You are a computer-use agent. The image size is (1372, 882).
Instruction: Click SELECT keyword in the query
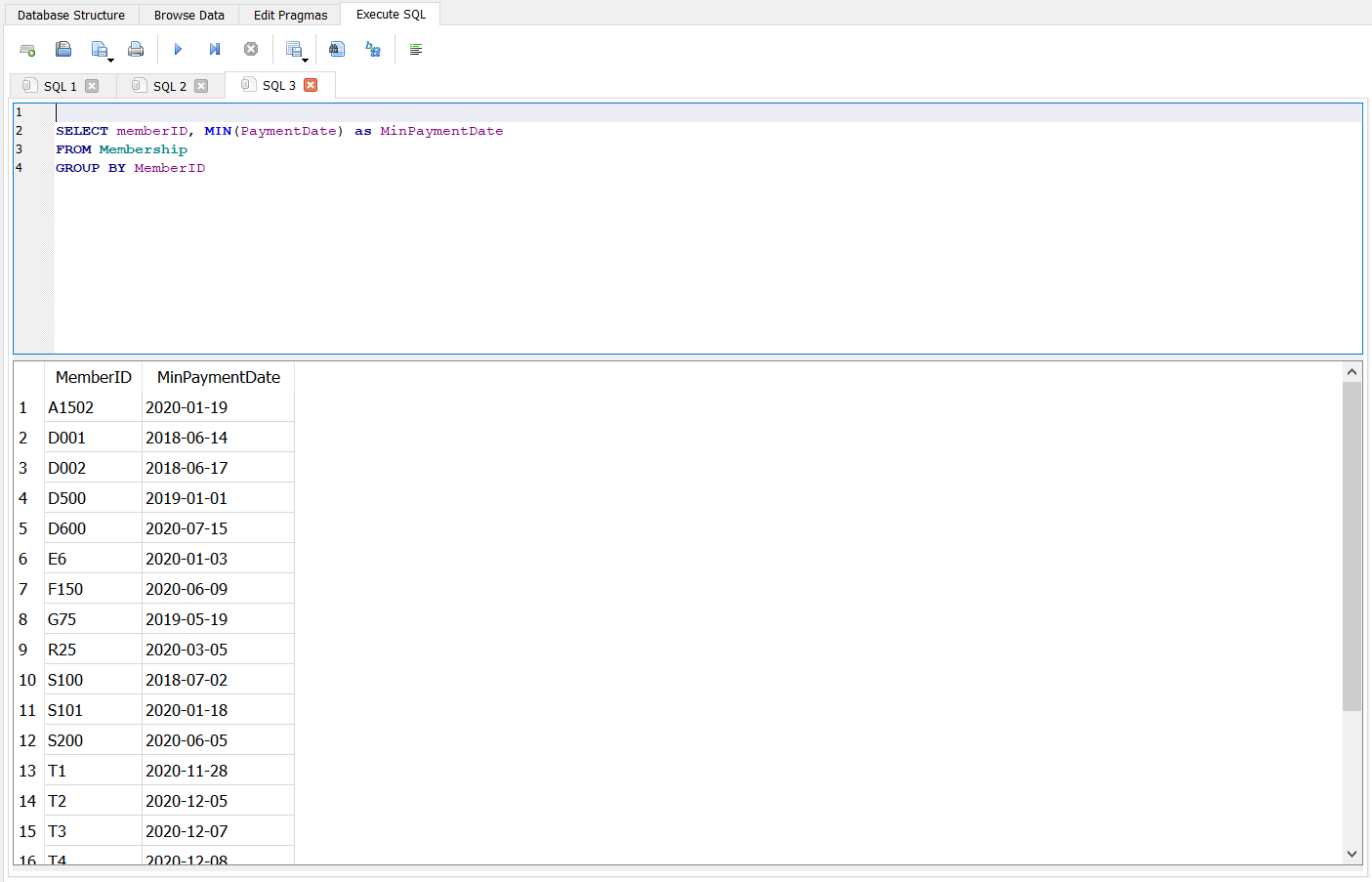(82, 131)
